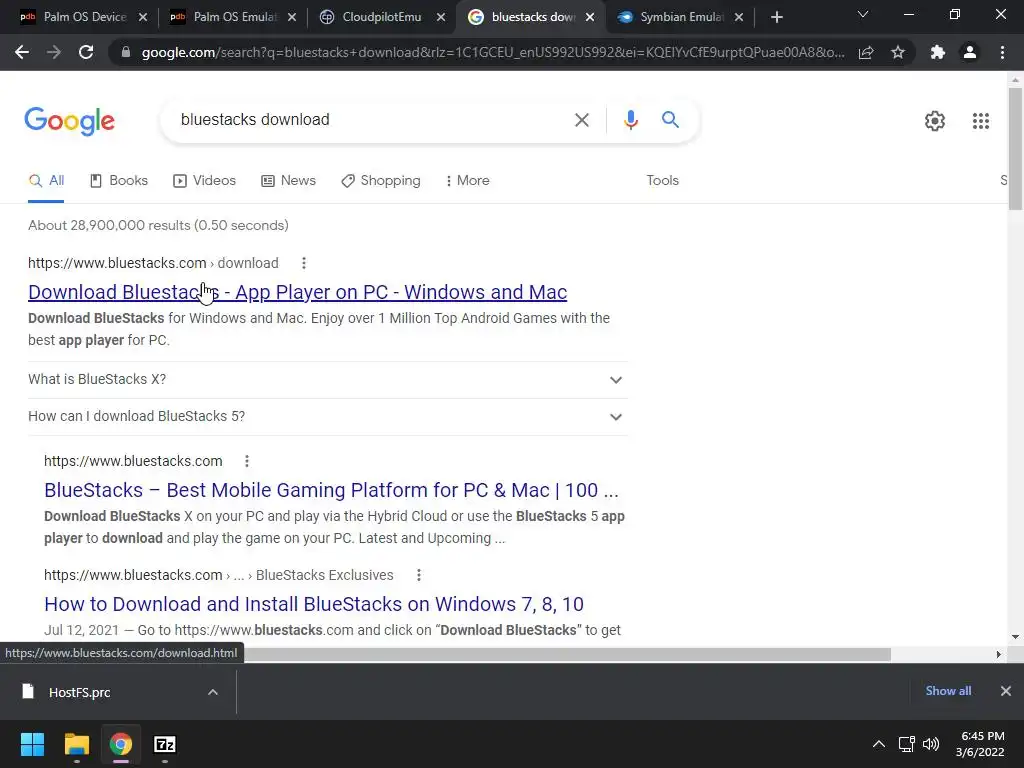
Task: Select the Books search filter
Action: pyautogui.click(x=119, y=181)
